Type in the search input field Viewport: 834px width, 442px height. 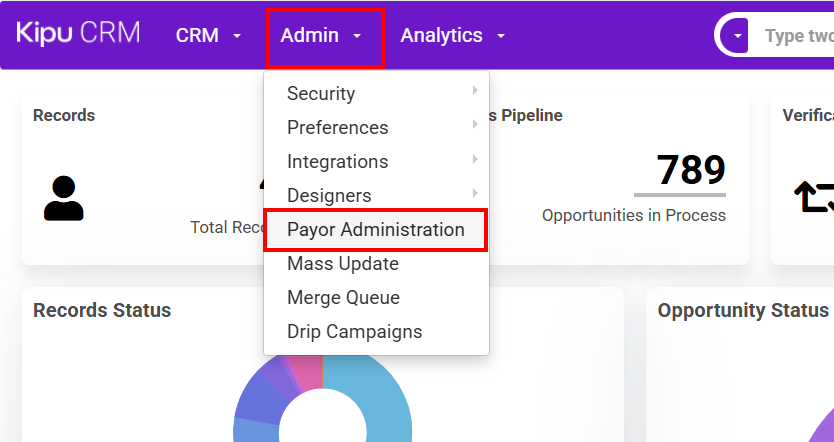797,36
